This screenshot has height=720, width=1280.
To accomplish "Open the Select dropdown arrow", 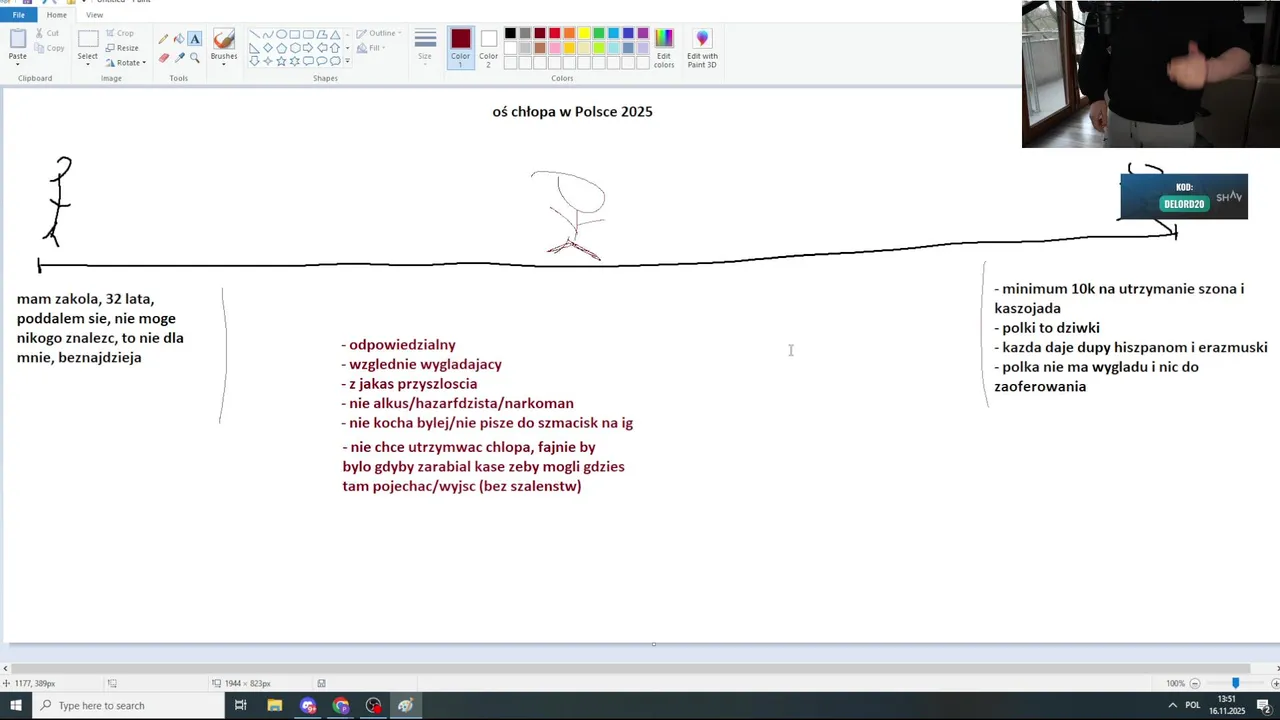I will click(x=88, y=64).
